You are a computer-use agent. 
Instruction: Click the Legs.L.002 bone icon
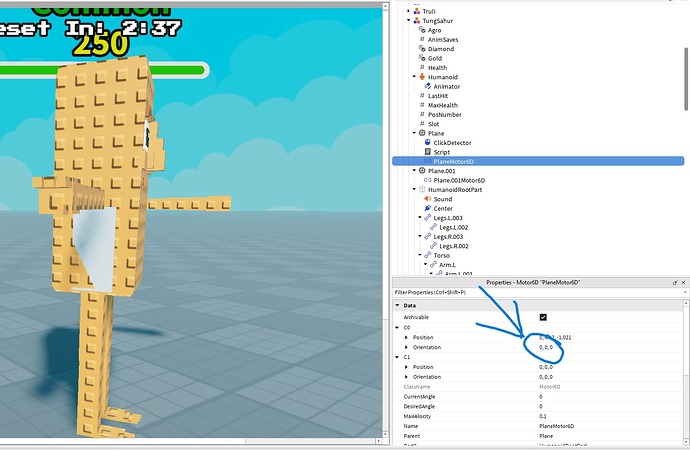433,227
